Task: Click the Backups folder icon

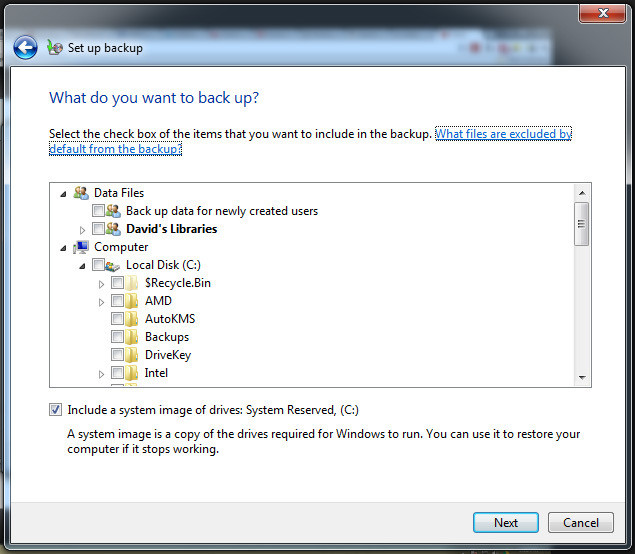Action: [x=133, y=337]
